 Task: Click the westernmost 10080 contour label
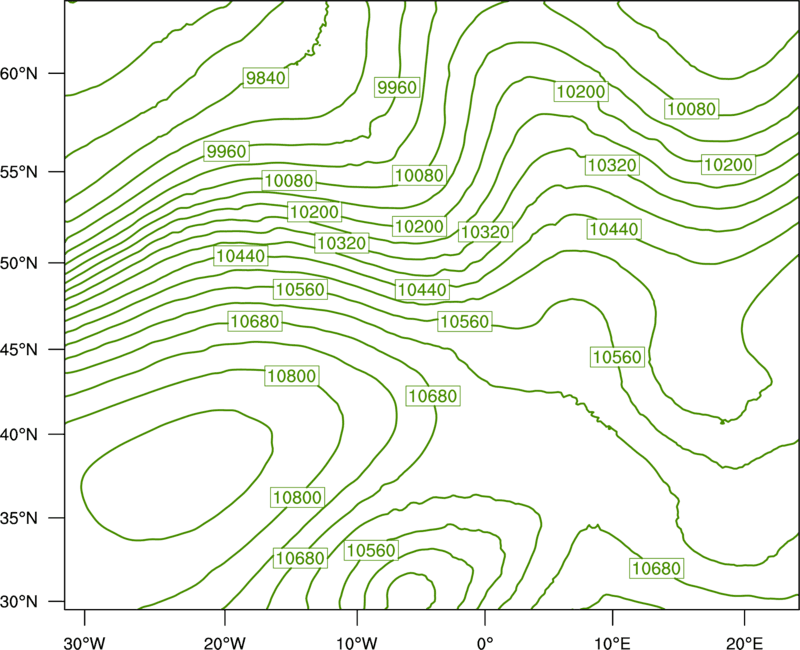click(x=289, y=181)
